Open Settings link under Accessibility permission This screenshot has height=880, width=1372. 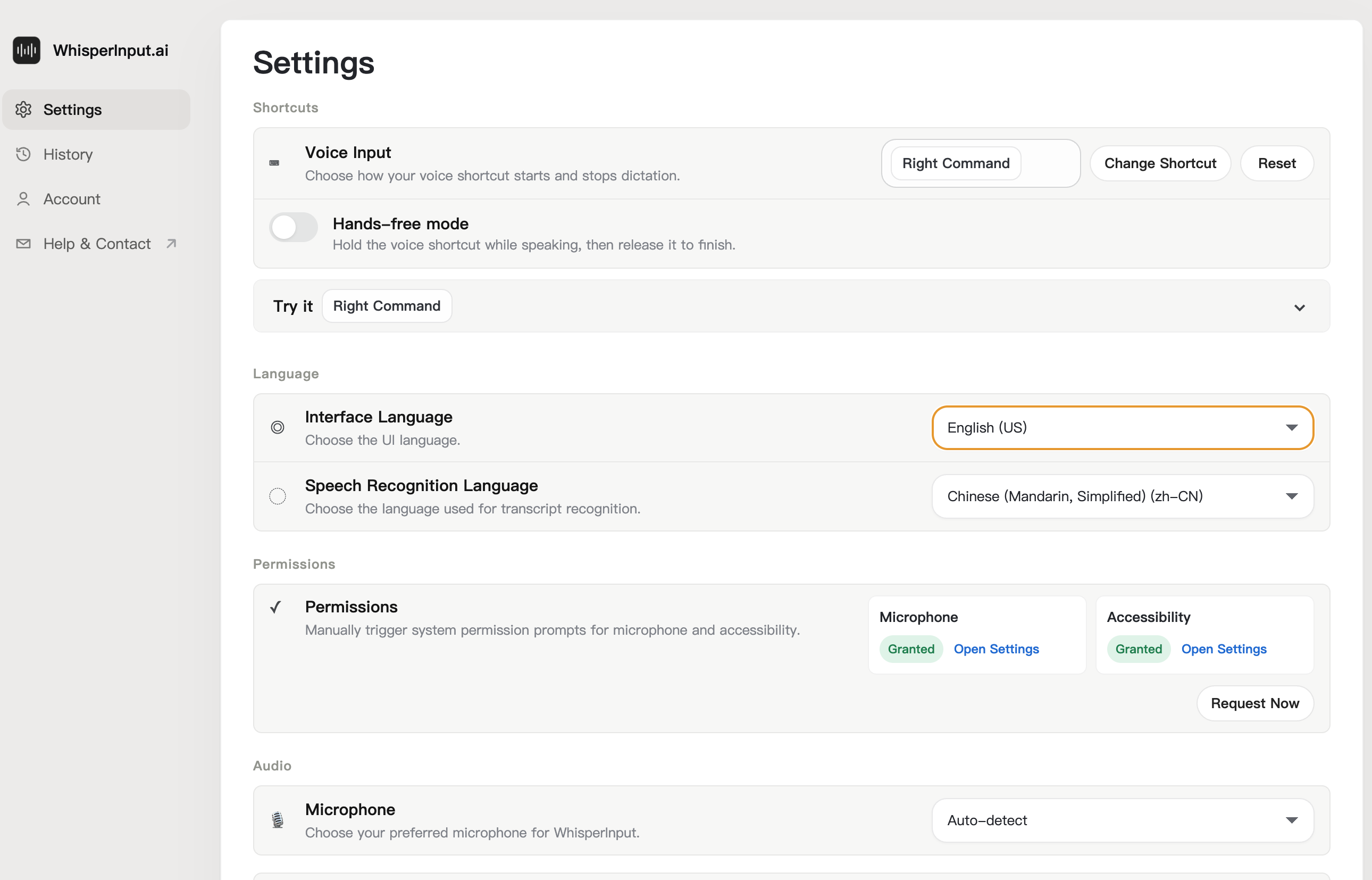tap(1224, 649)
